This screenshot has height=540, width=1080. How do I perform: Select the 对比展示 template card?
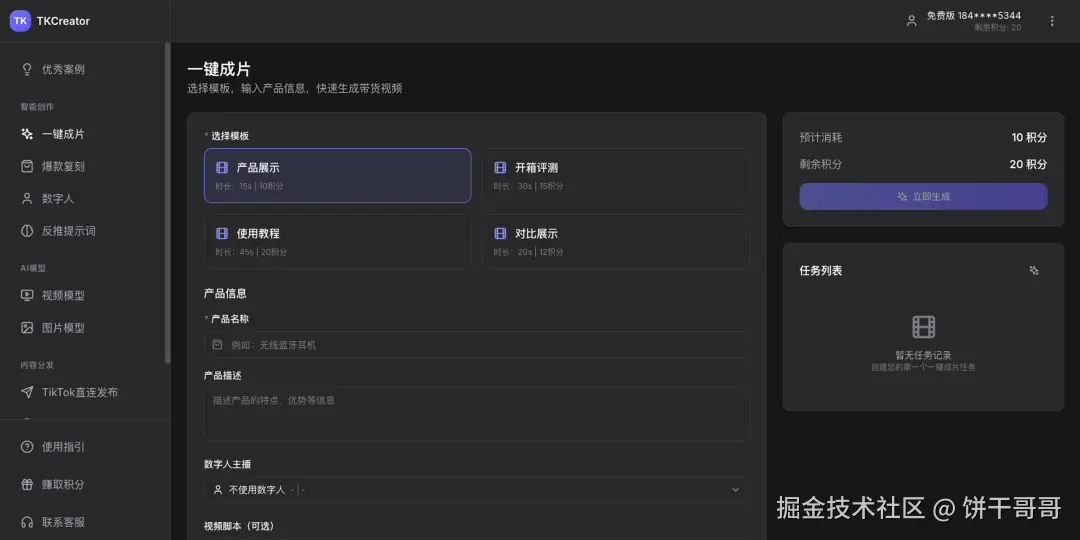[616, 242]
